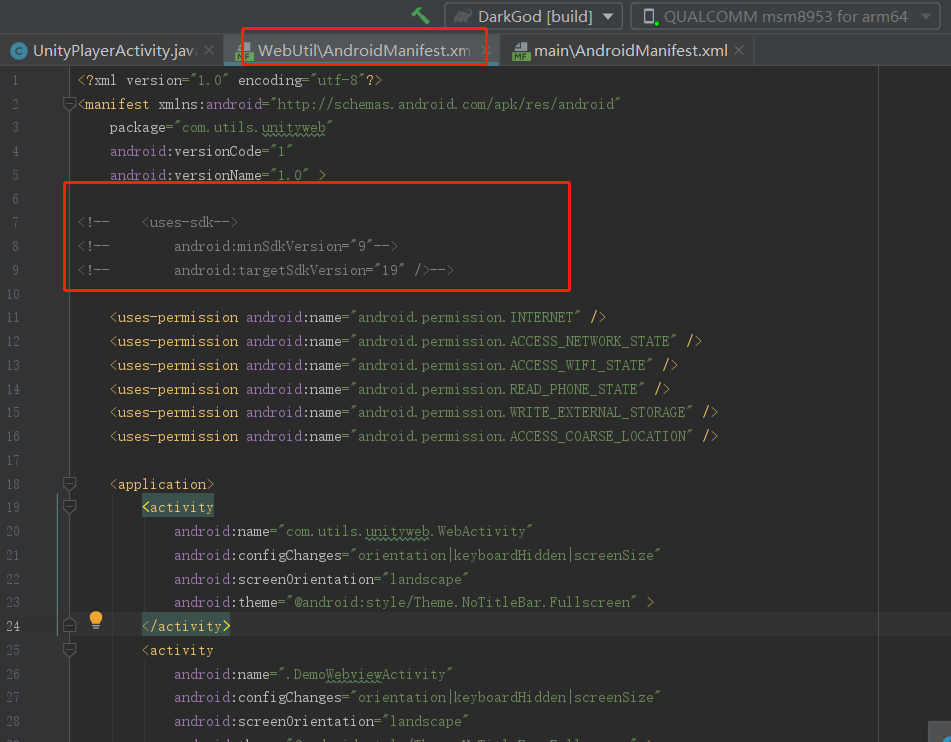Click the xmlns:android schema URL on line 2
951x742 pixels.
click(x=446, y=104)
